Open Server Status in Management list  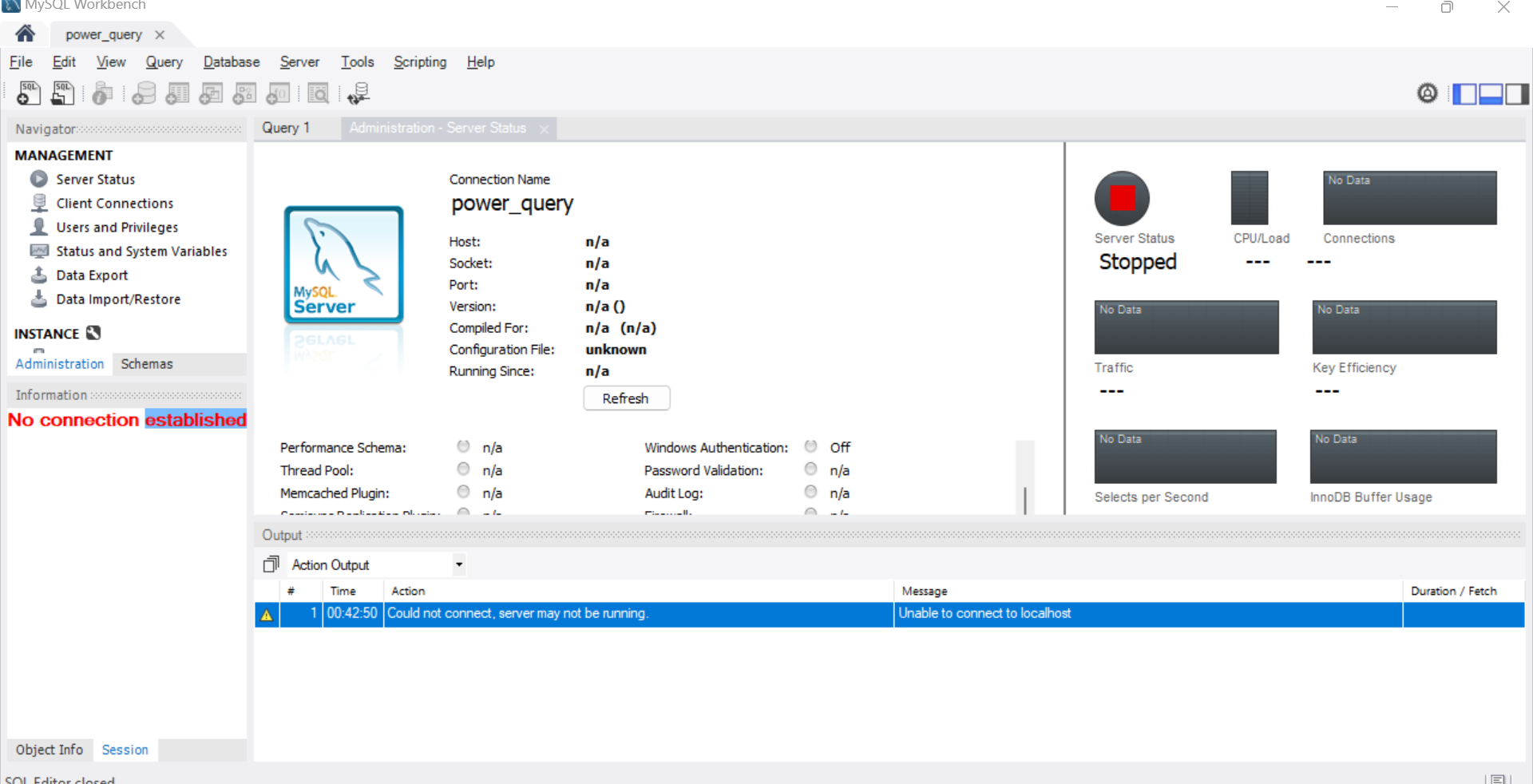(x=96, y=179)
